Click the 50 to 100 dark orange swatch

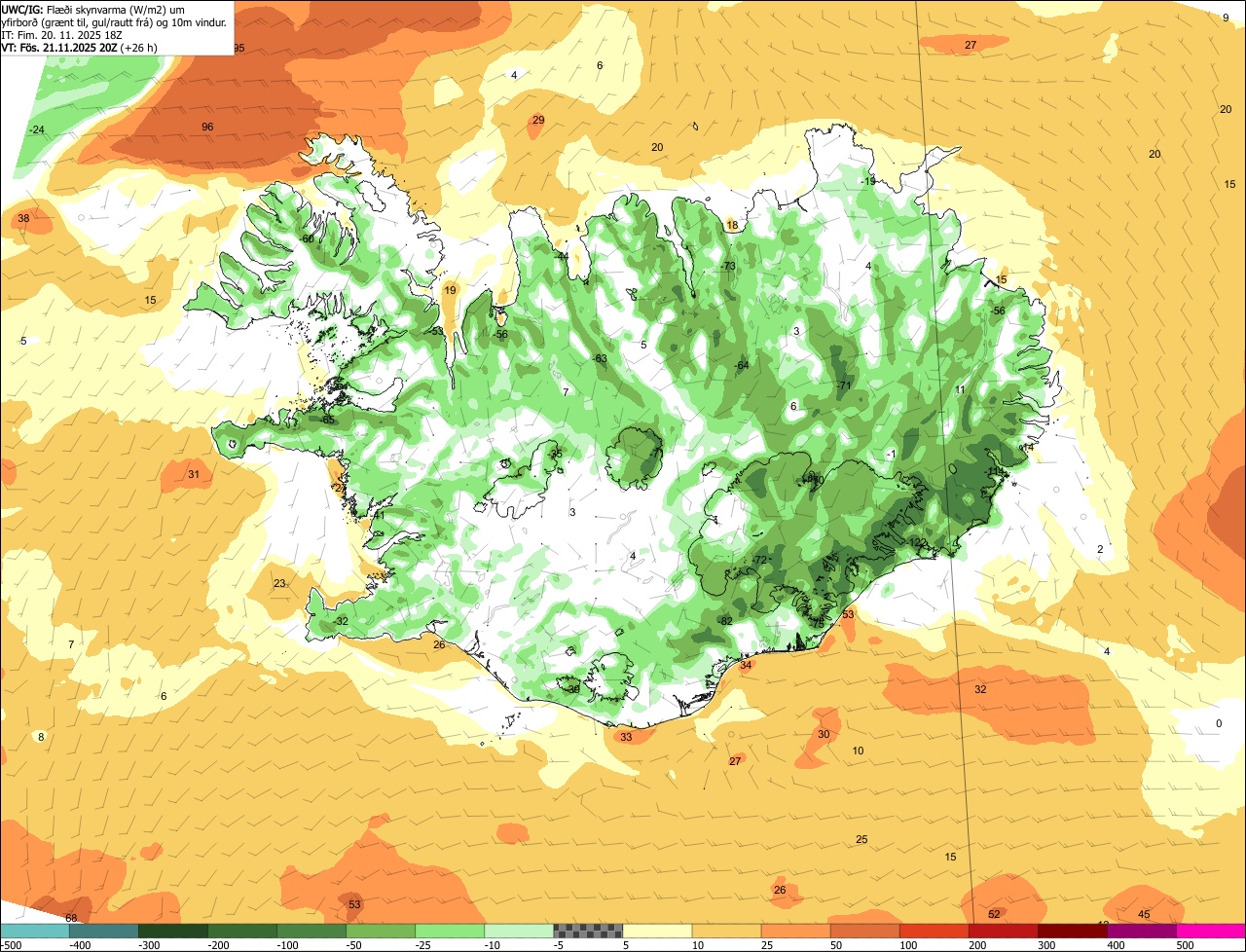pos(864,931)
